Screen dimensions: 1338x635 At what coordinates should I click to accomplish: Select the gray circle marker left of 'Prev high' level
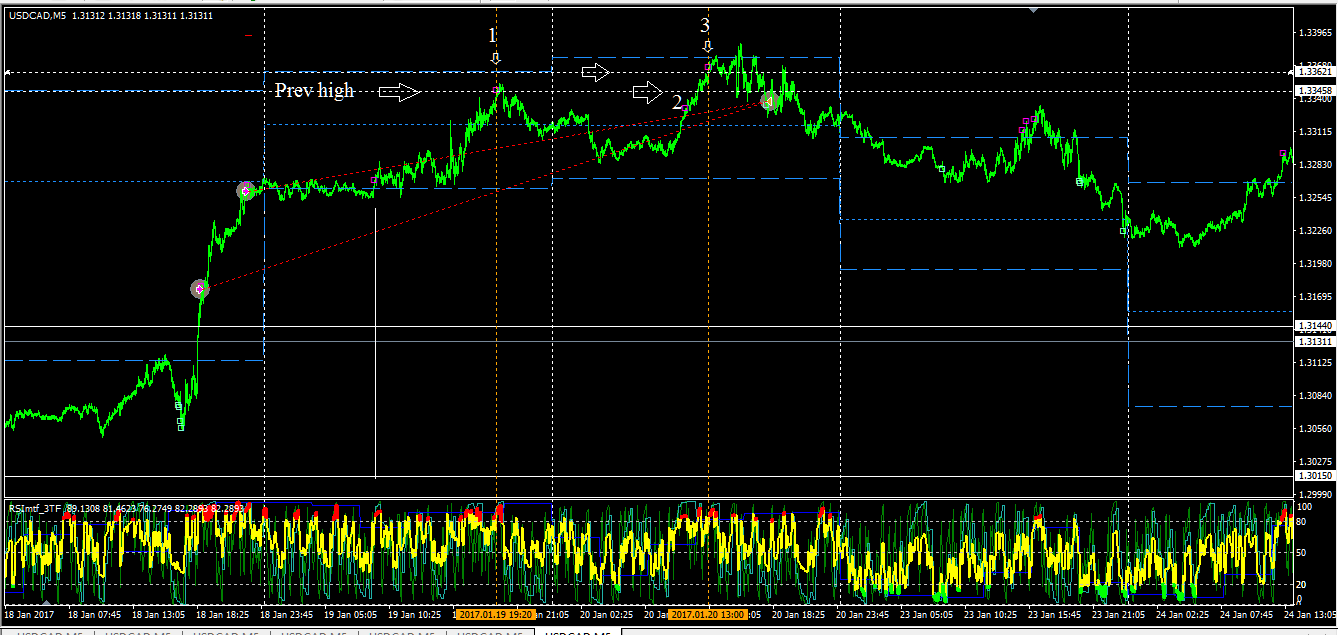[246, 189]
